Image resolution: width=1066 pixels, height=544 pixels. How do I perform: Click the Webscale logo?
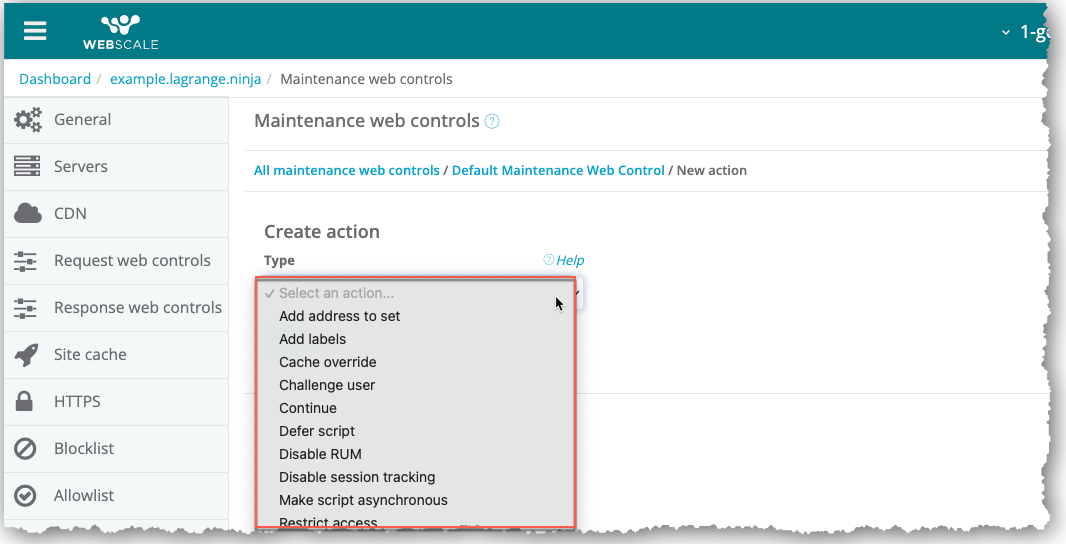pyautogui.click(x=120, y=31)
